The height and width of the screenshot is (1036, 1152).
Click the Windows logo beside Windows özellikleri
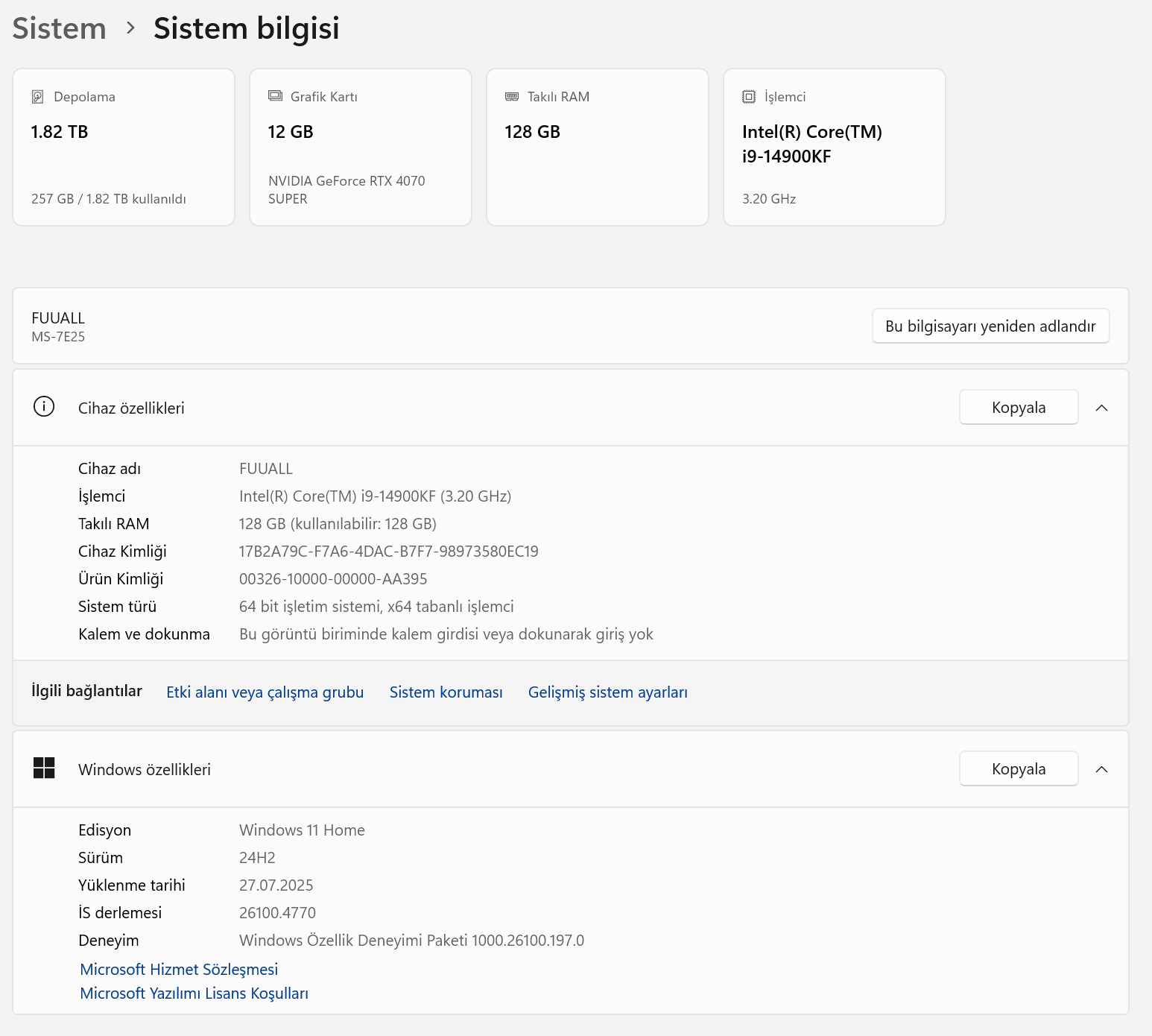[x=44, y=768]
